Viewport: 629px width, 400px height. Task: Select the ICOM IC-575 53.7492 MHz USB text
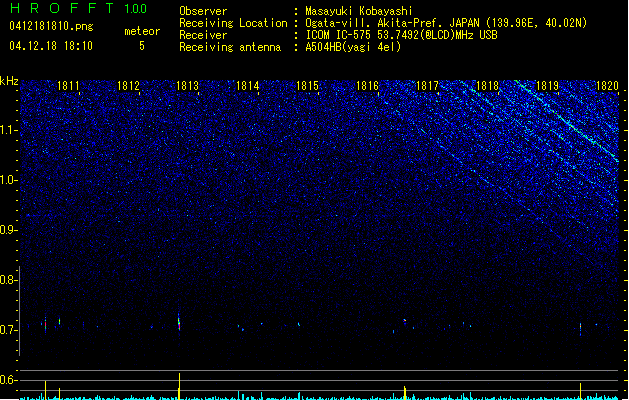(x=402, y=35)
